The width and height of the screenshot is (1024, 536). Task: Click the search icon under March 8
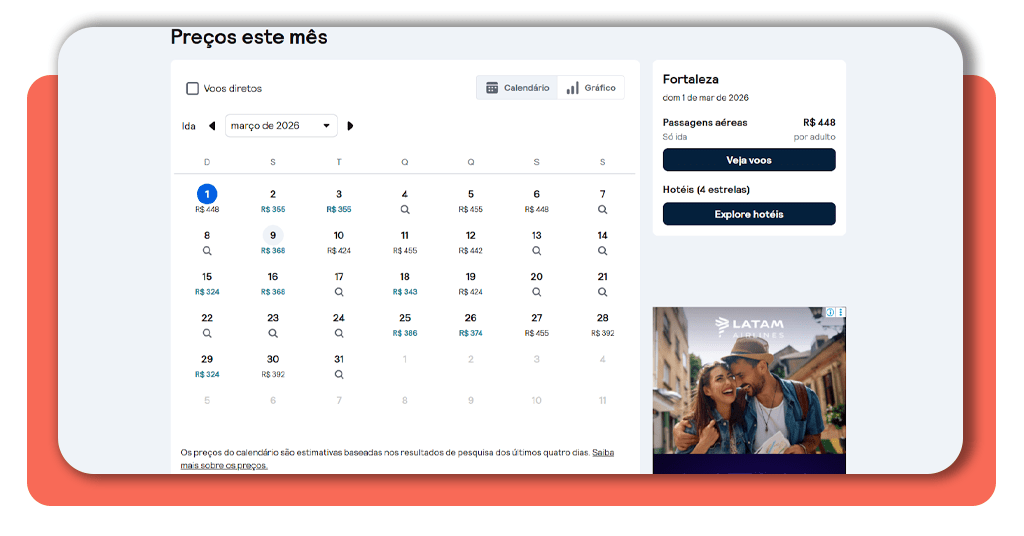(207, 251)
